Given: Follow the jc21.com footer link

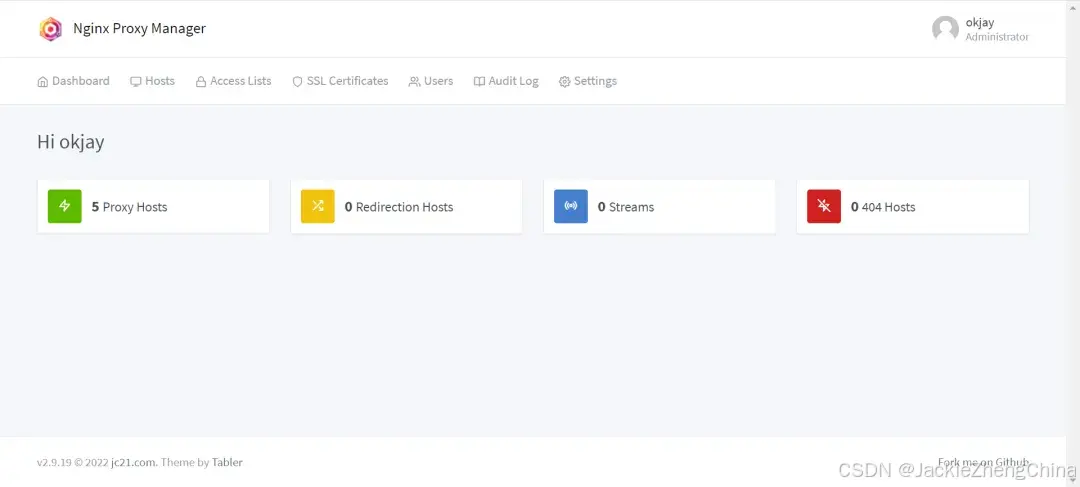Looking at the screenshot, I should pyautogui.click(x=134, y=463).
